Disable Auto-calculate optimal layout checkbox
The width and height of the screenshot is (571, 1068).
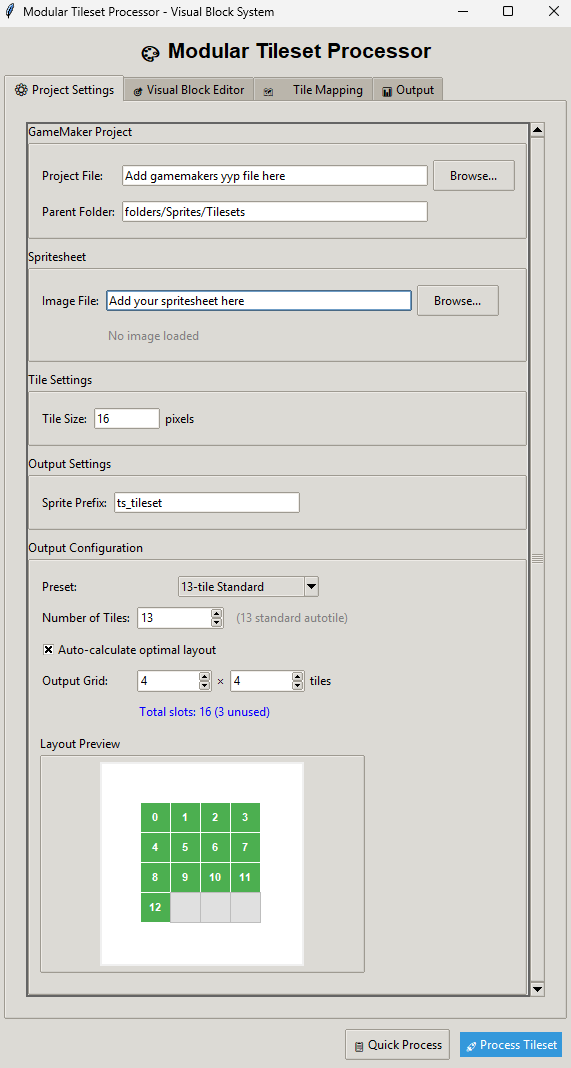48,649
